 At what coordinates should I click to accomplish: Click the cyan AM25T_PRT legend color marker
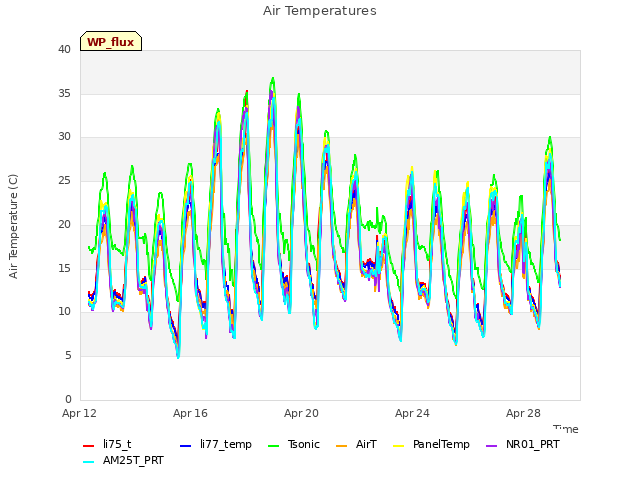point(89,462)
